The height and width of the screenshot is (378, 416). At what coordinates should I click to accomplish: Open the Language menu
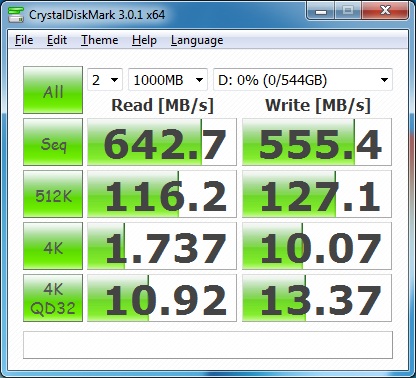197,40
